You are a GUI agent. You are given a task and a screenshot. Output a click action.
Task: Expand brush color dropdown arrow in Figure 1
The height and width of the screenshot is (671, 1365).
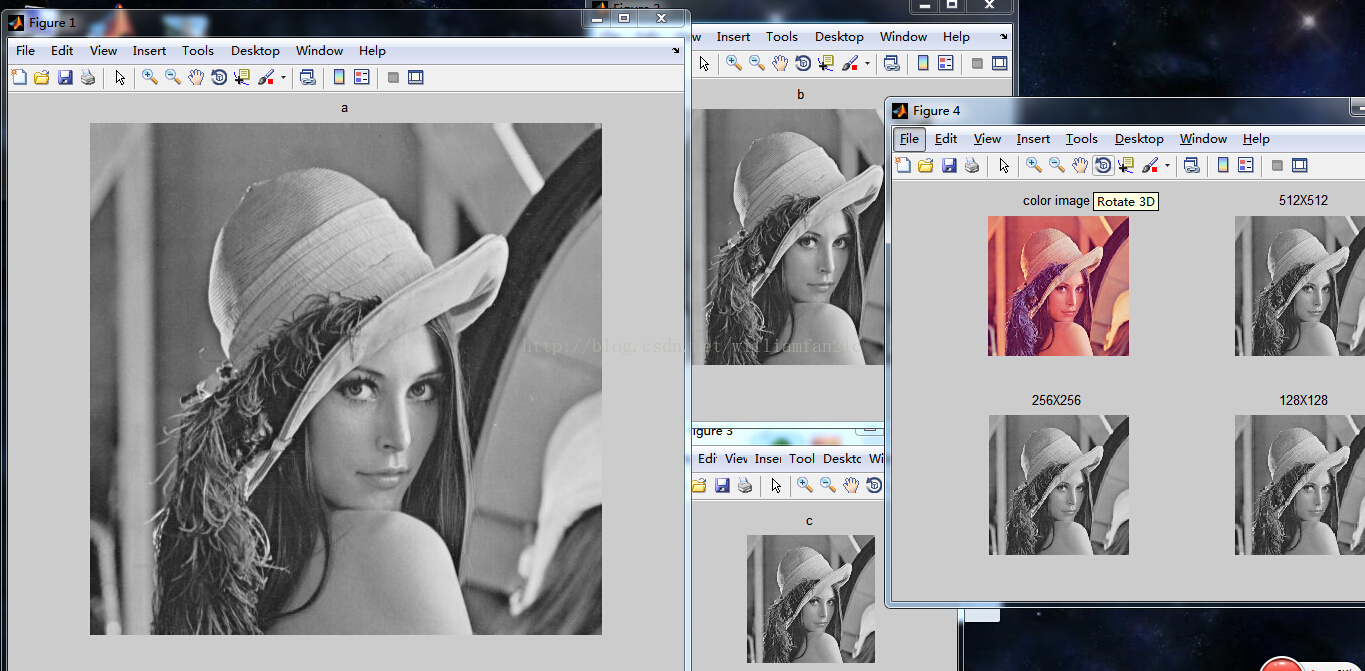283,77
